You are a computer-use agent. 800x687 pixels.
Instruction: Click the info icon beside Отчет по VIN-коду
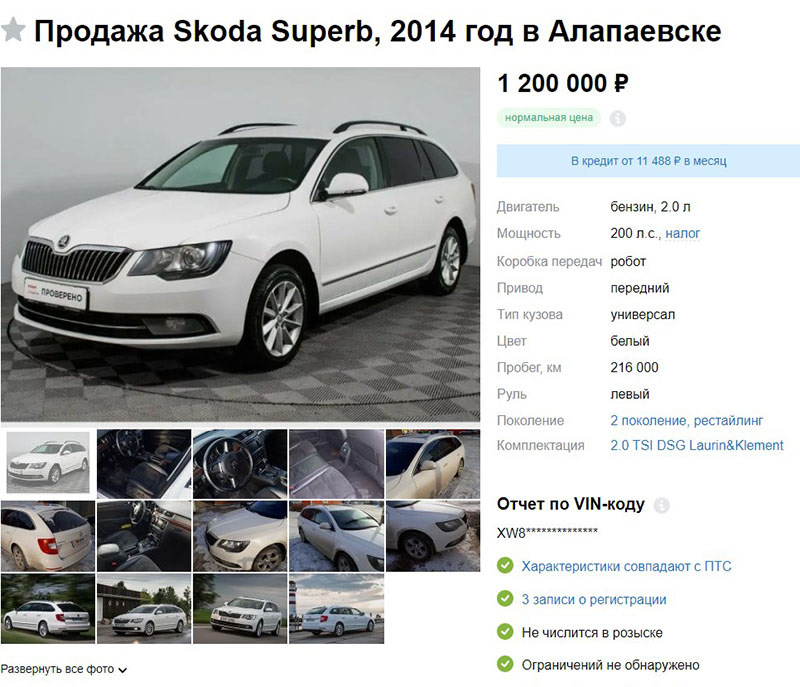point(662,505)
